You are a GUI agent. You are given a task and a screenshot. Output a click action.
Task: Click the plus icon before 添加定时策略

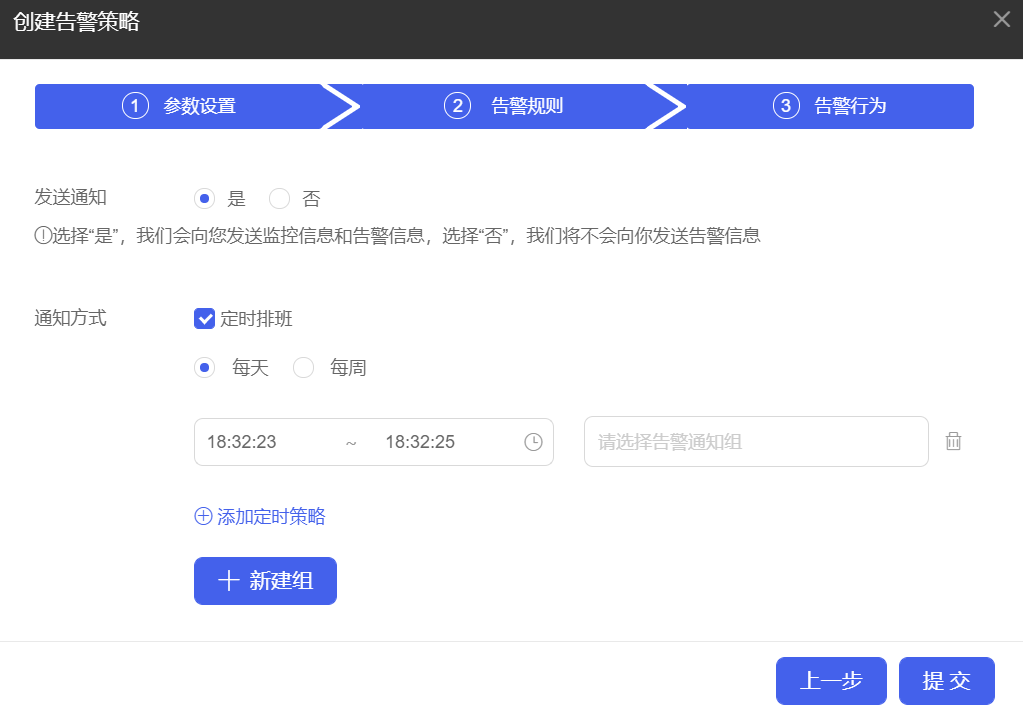204,516
